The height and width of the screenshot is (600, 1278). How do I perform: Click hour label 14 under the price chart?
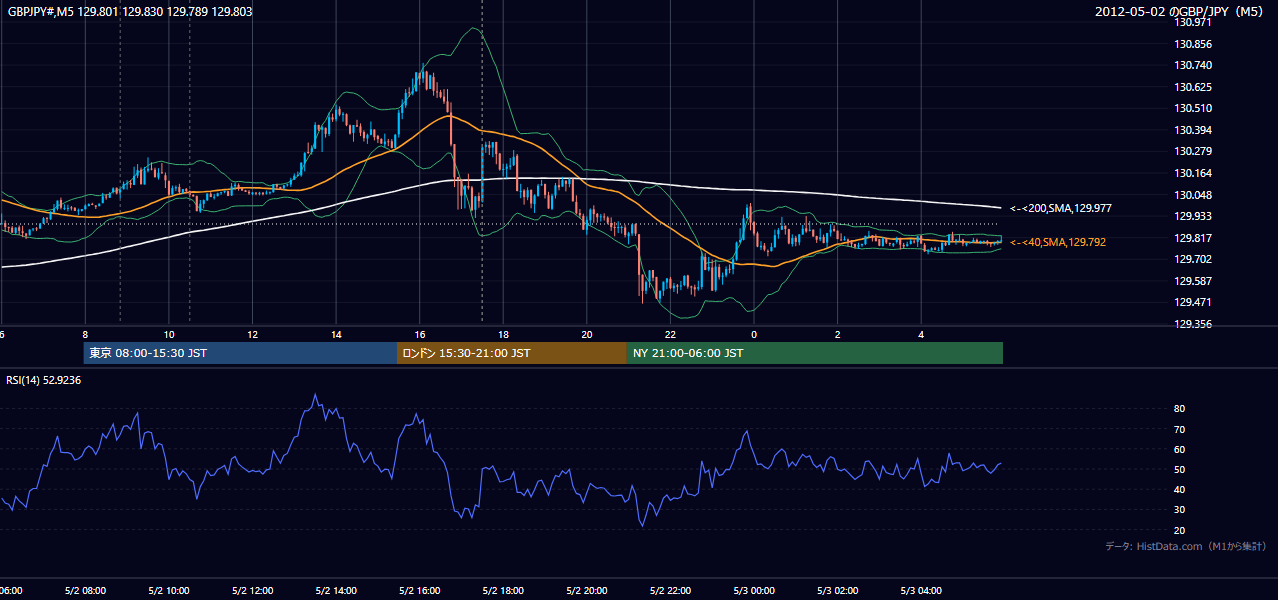click(336, 334)
